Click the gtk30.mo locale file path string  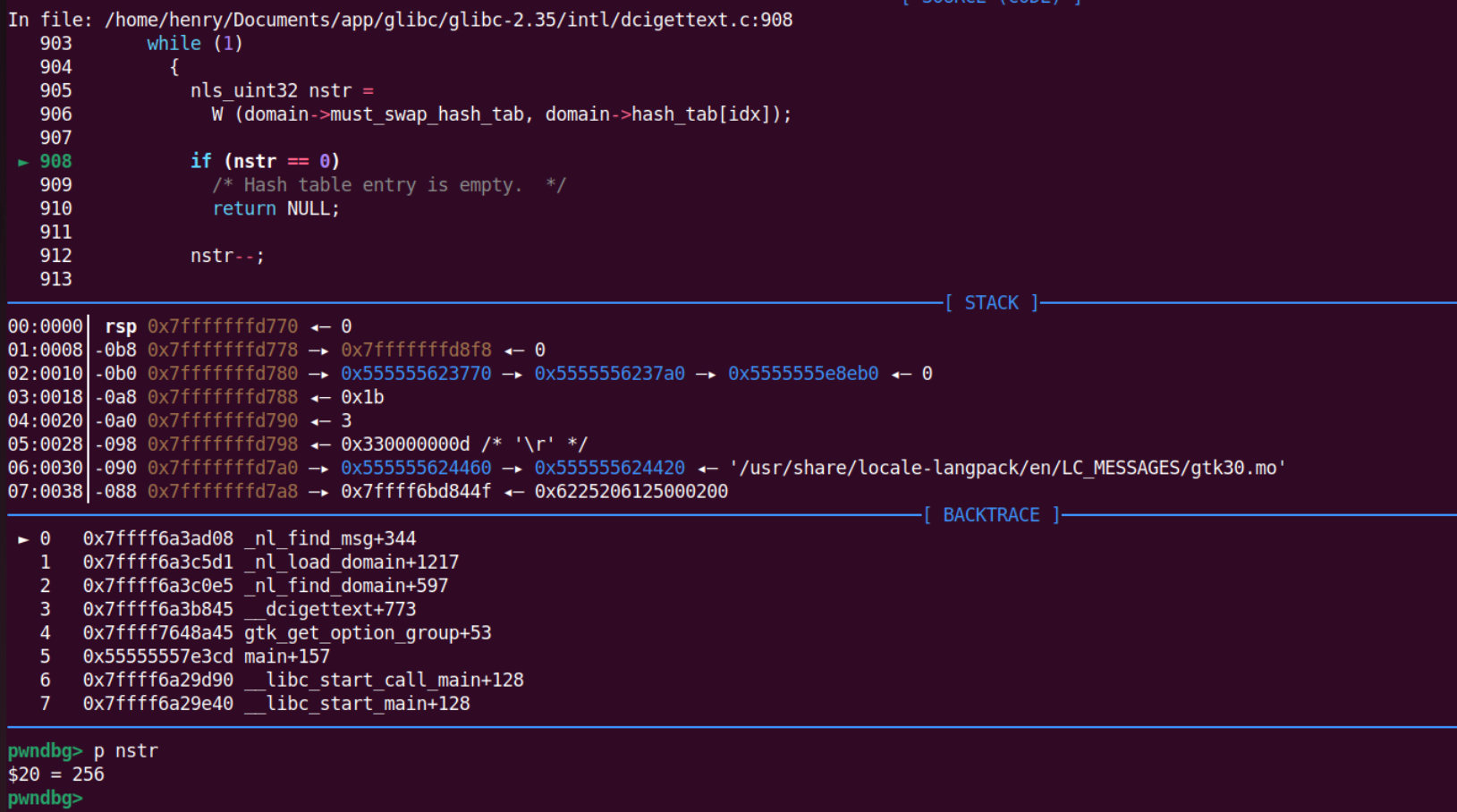pyautogui.click(x=1007, y=468)
